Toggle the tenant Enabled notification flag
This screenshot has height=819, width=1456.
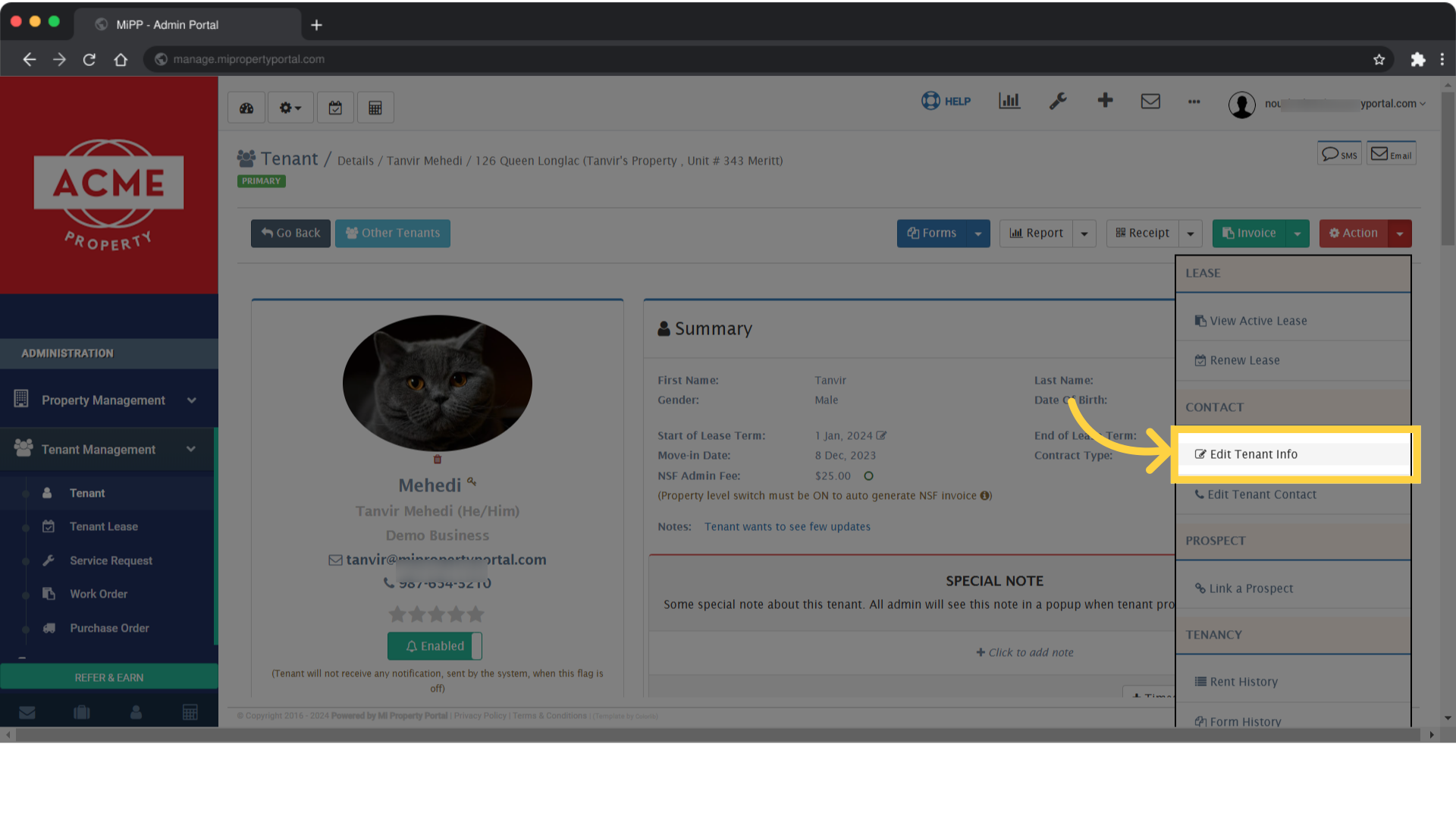(x=435, y=645)
